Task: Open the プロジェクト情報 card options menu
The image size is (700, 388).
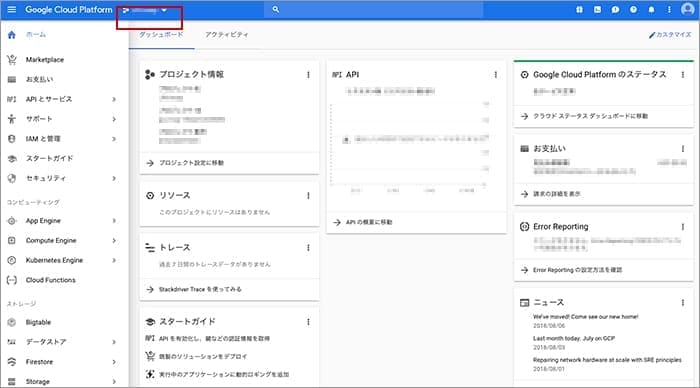Action: coord(308,75)
